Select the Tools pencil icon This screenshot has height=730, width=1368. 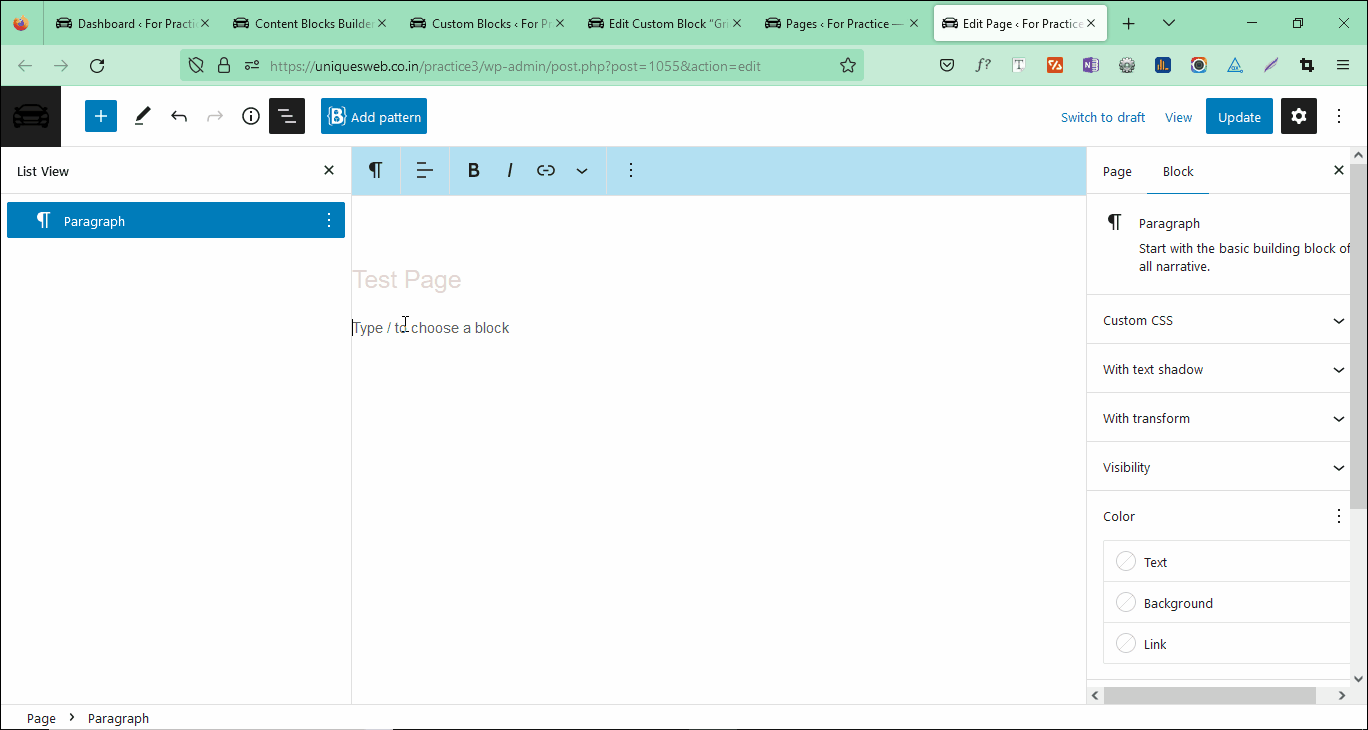(142, 116)
